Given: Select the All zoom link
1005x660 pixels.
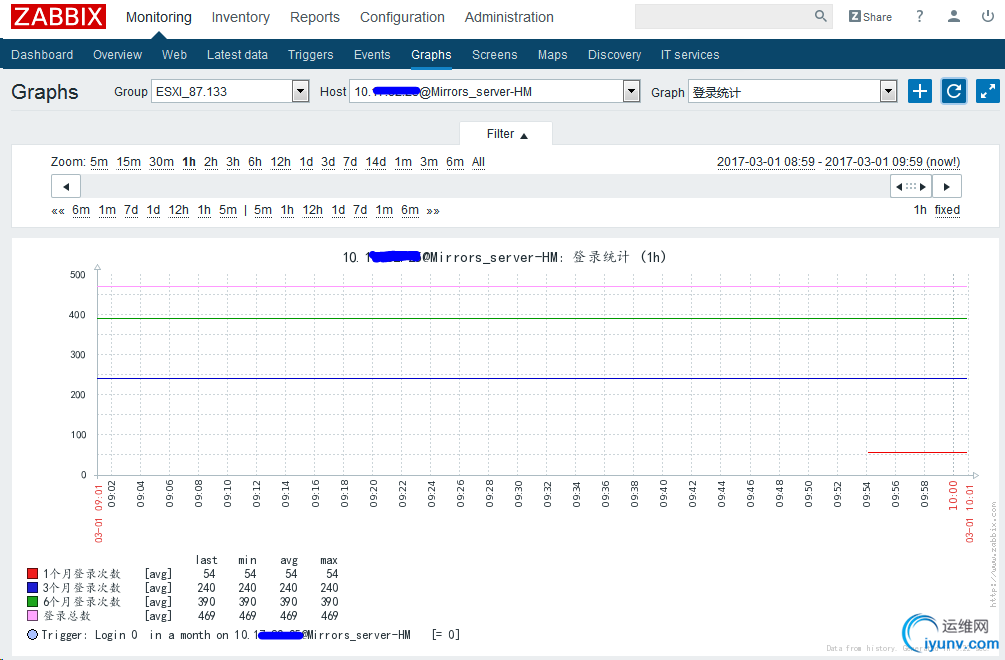Looking at the screenshot, I should (x=478, y=162).
